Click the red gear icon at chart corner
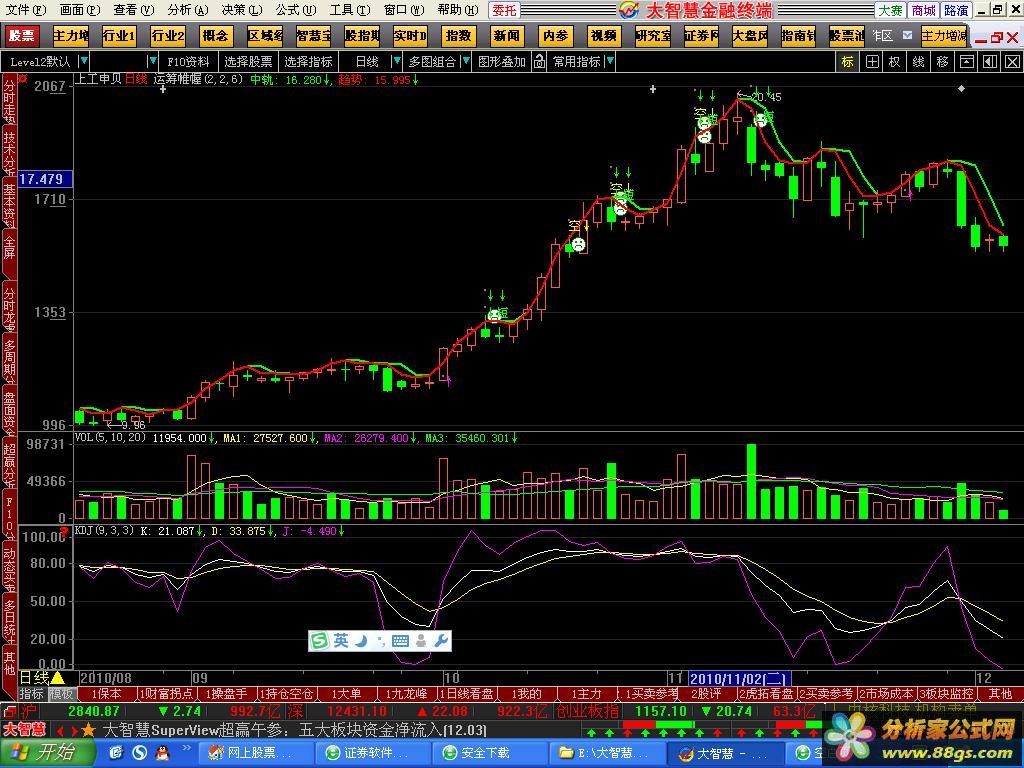Screen dimensions: 1024x768 [x=24, y=79]
